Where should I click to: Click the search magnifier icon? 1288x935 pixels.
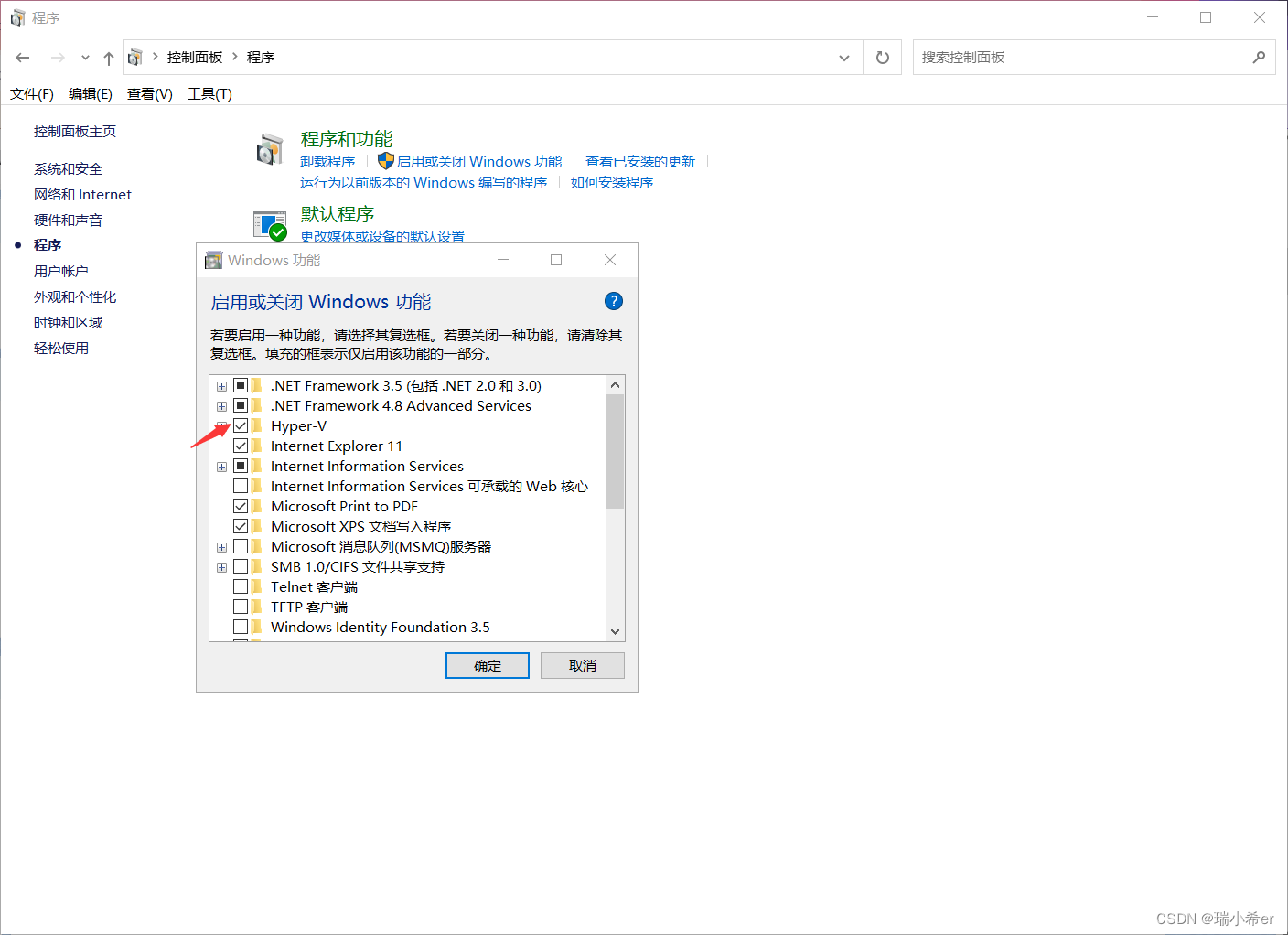[1259, 57]
